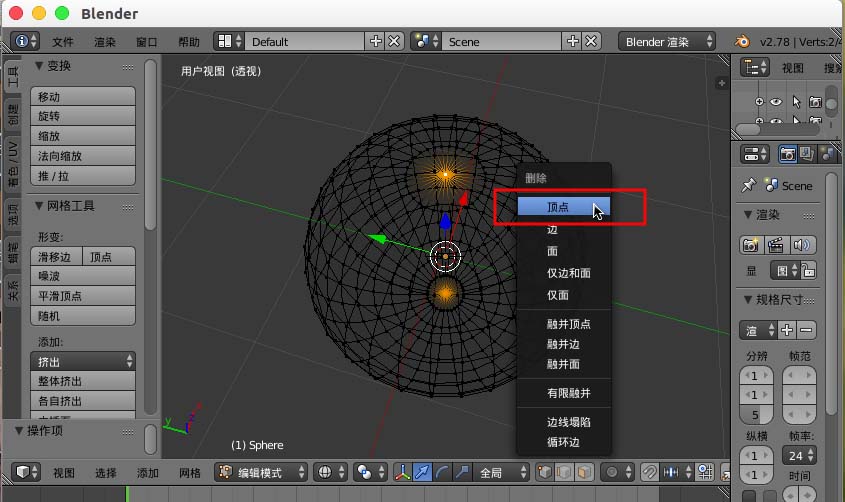Toggle visibility eye of first outliner row
Screen dimensions: 845x502
(775, 101)
